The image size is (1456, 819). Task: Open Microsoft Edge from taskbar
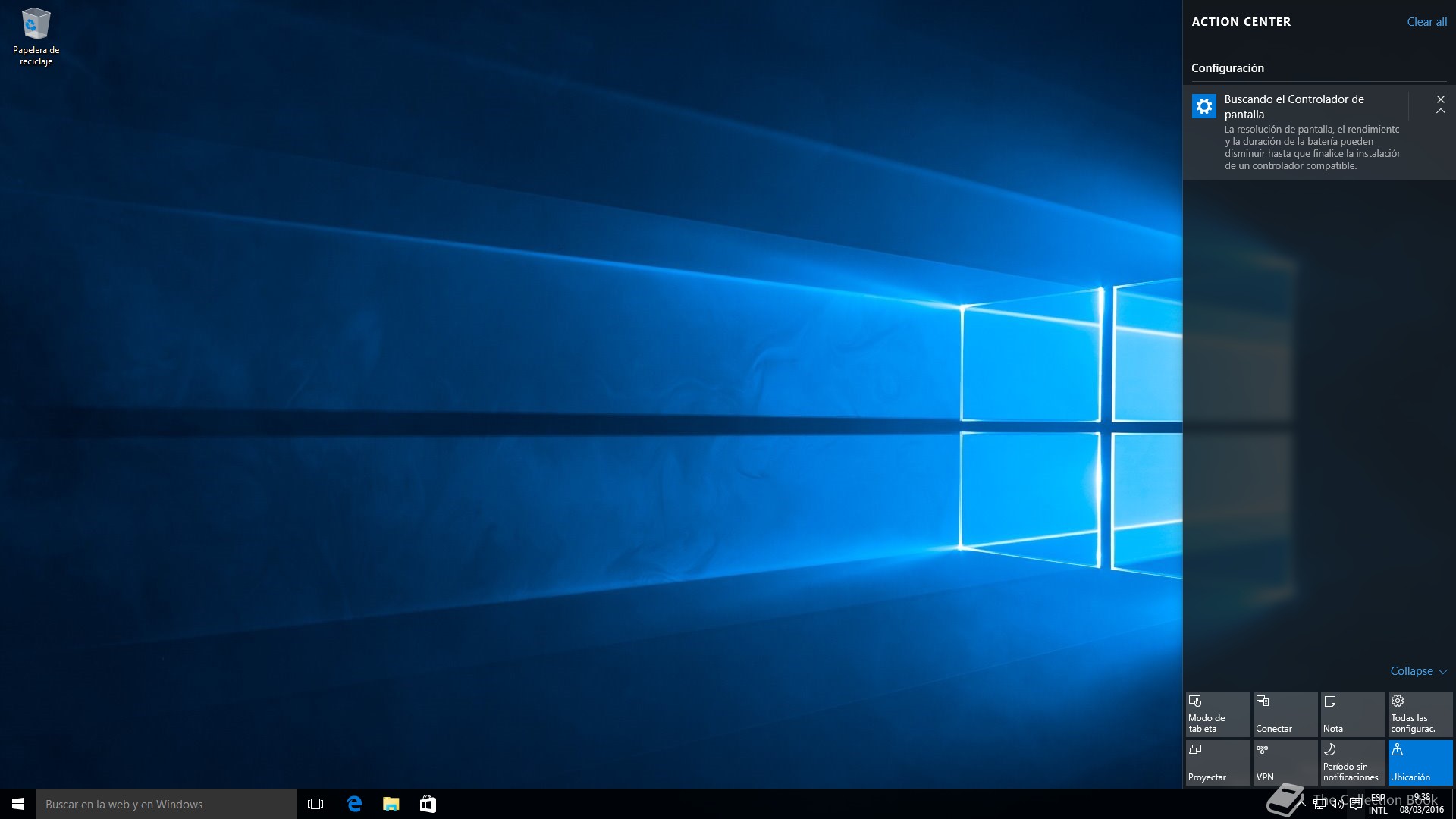(x=354, y=804)
